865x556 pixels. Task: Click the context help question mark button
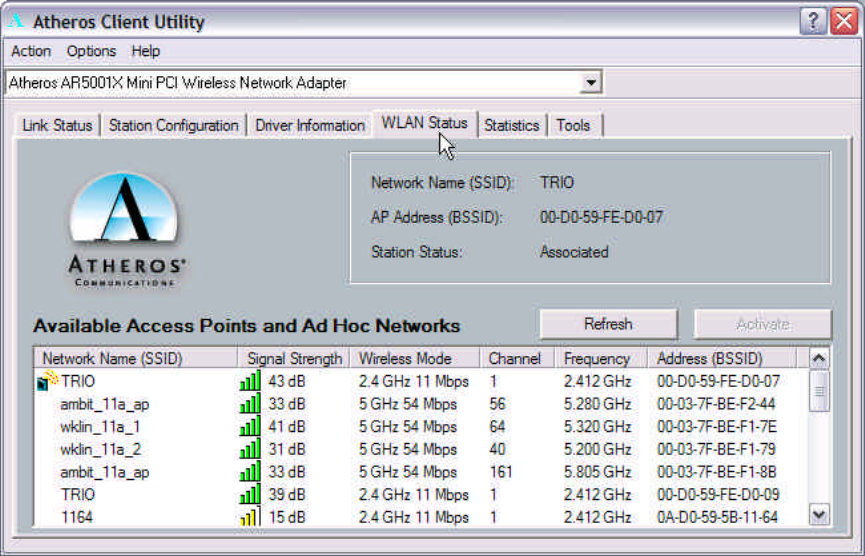813,22
